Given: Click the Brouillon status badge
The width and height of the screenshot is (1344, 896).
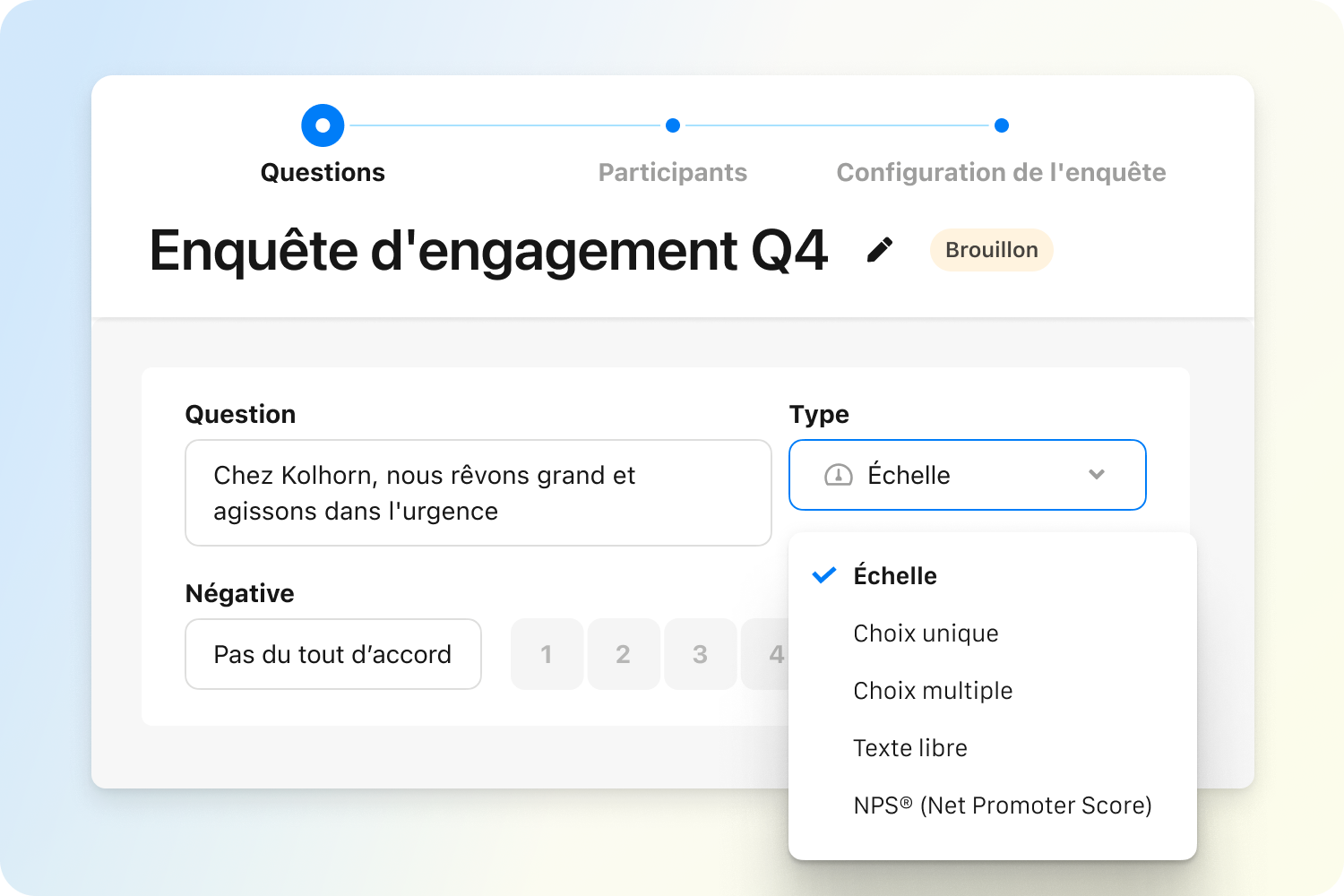Looking at the screenshot, I should [x=992, y=250].
